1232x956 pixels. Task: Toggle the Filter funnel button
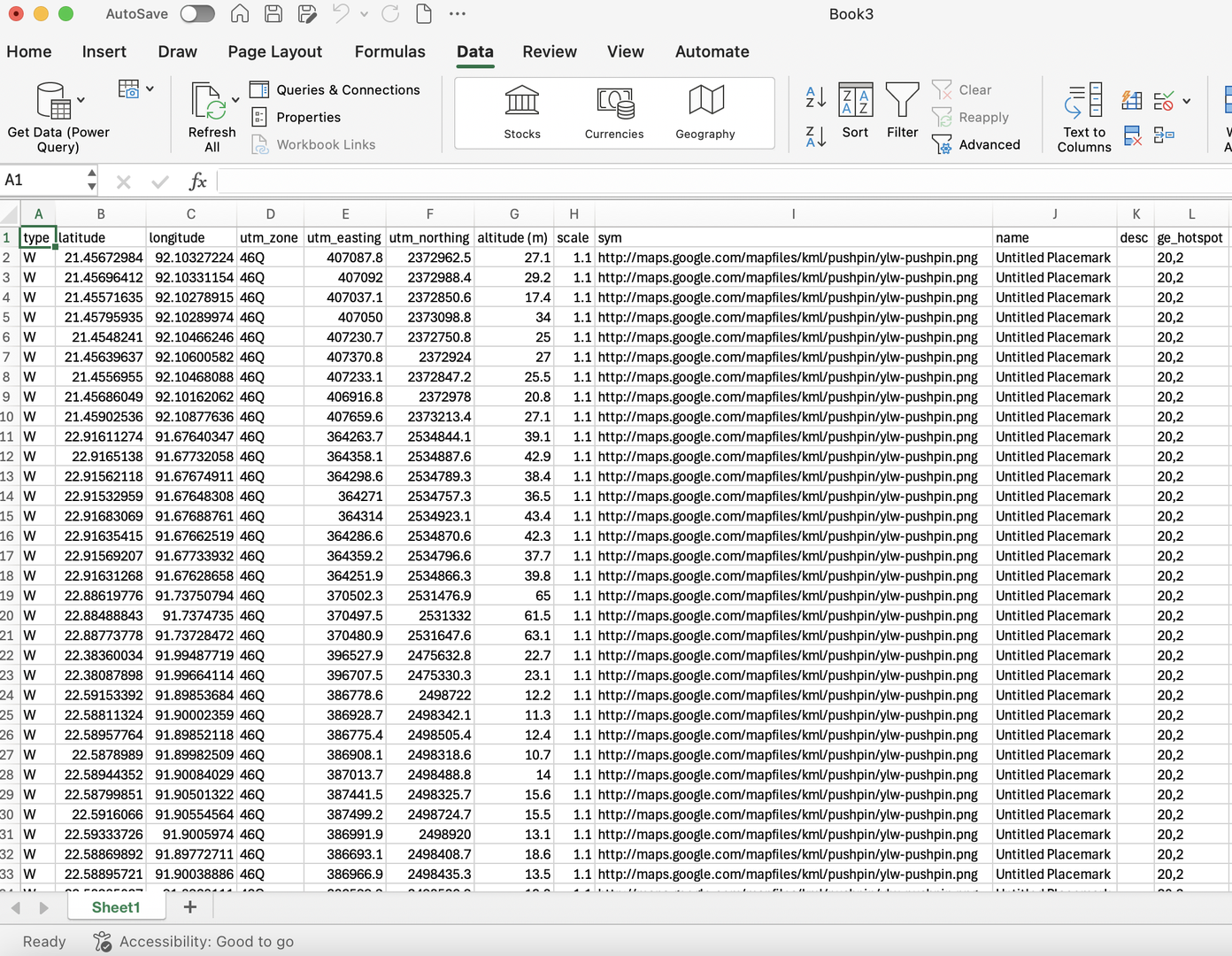902,111
